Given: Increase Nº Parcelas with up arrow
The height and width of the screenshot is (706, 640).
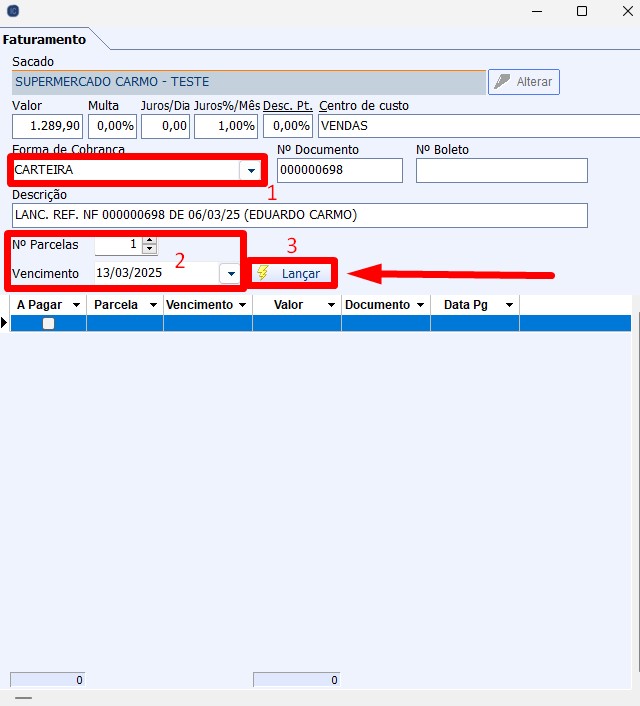Looking at the screenshot, I should coord(149,240).
